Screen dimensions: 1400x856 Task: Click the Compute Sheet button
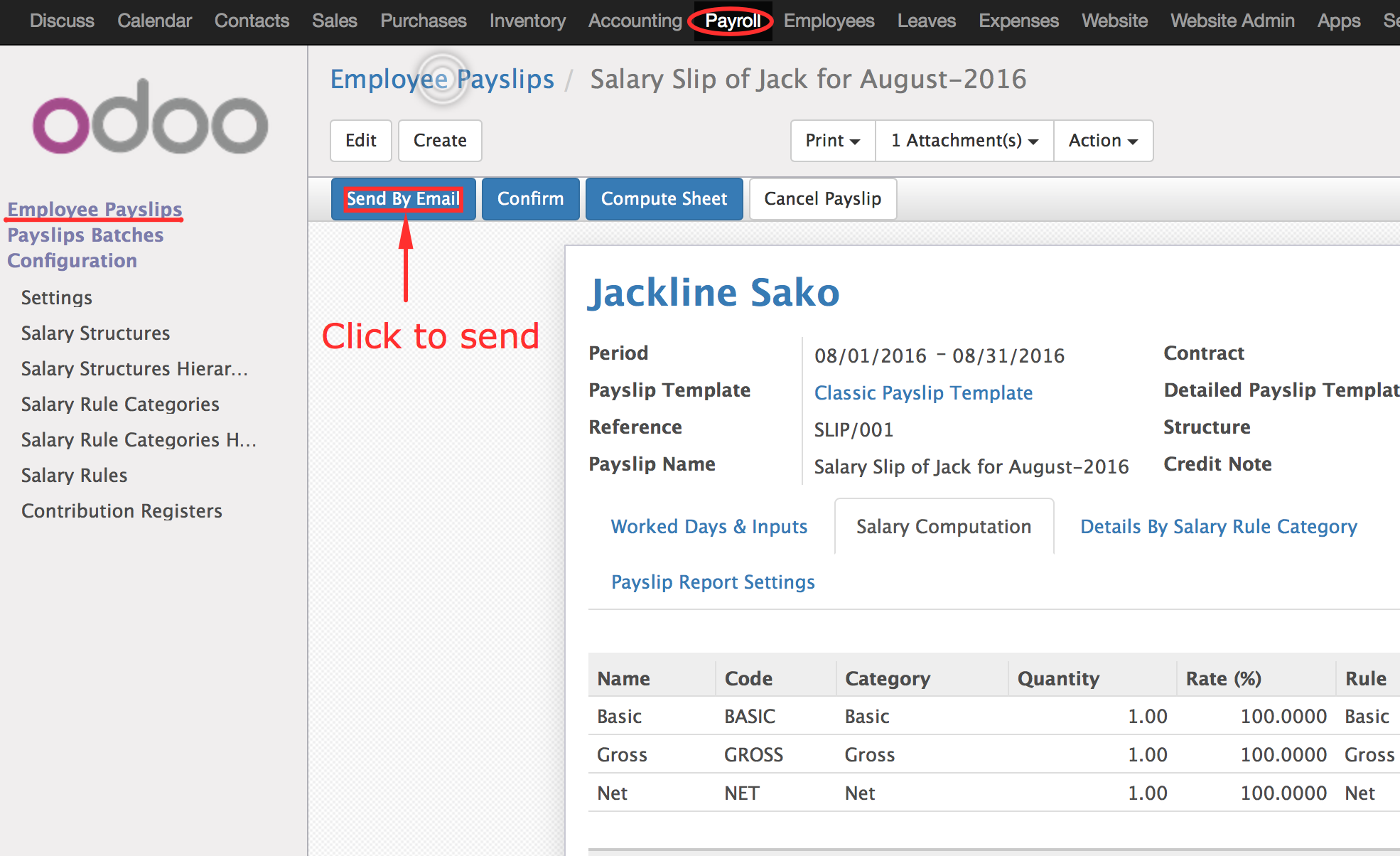tap(664, 199)
